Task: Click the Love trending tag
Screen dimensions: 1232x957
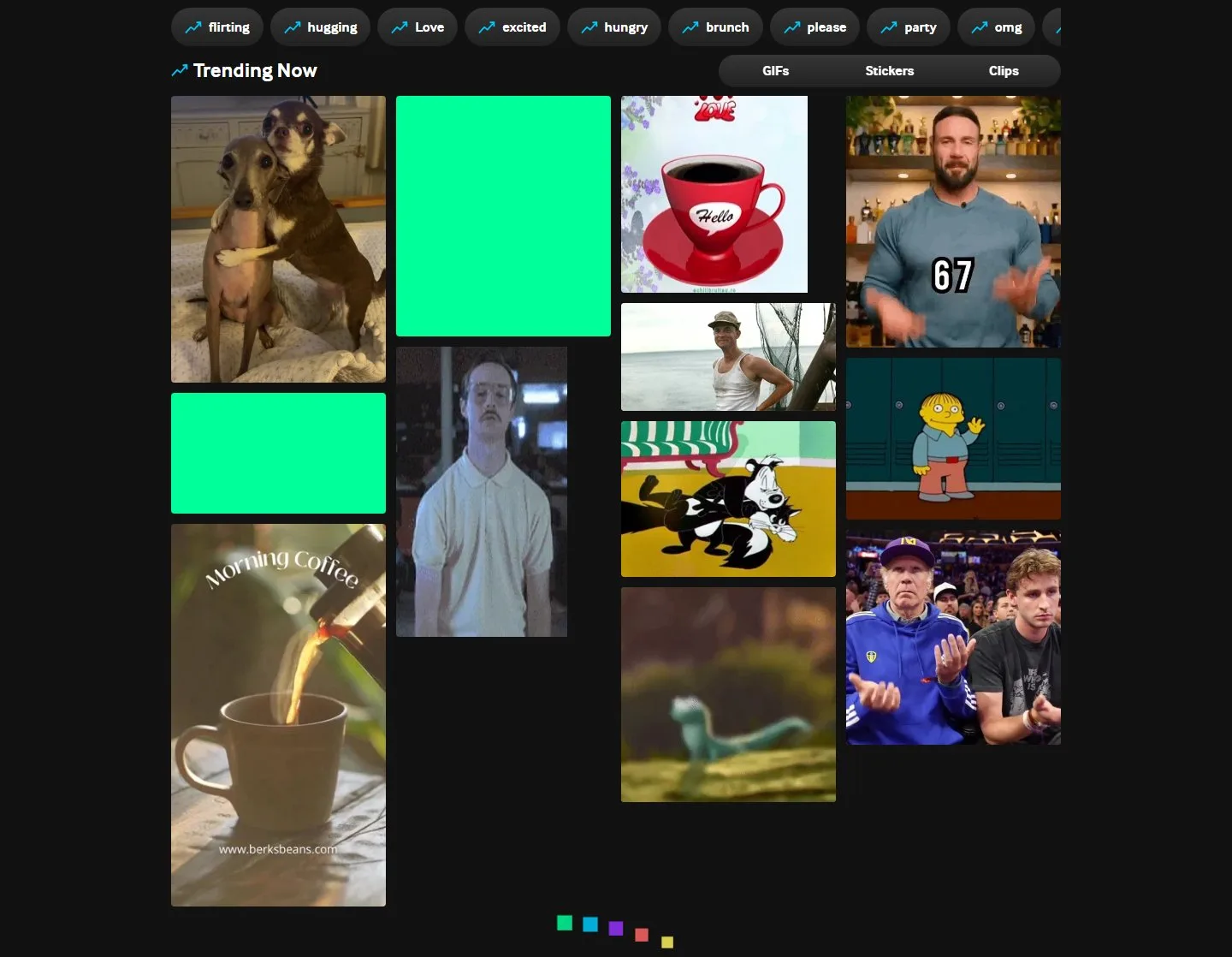Action: tap(418, 27)
